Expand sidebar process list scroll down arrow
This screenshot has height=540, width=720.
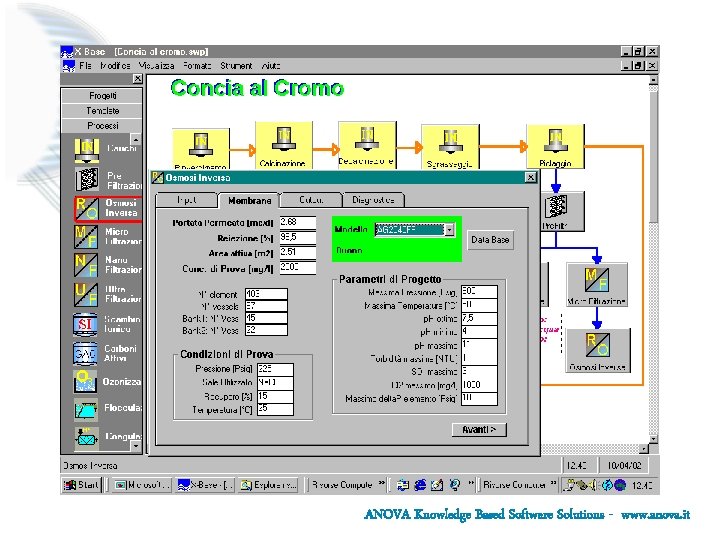pyautogui.click(x=136, y=446)
